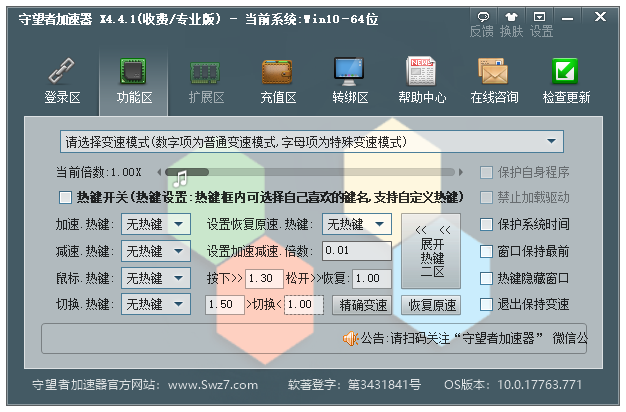Close the 守望者加速器 window
Viewport: 626px width, 412px height.
[600, 17]
